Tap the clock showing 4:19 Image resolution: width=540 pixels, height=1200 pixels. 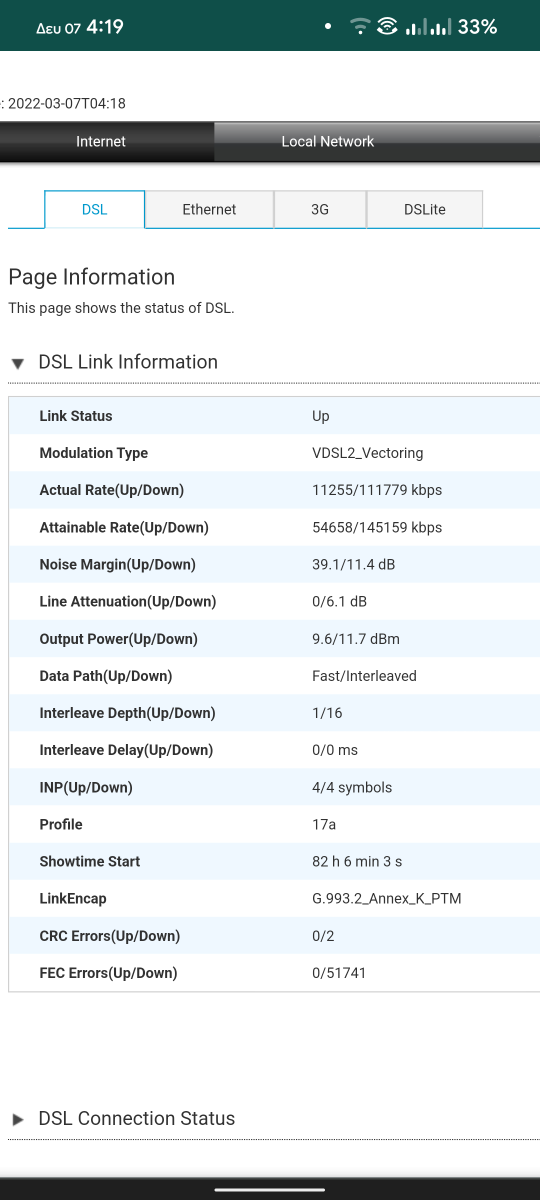(105, 27)
